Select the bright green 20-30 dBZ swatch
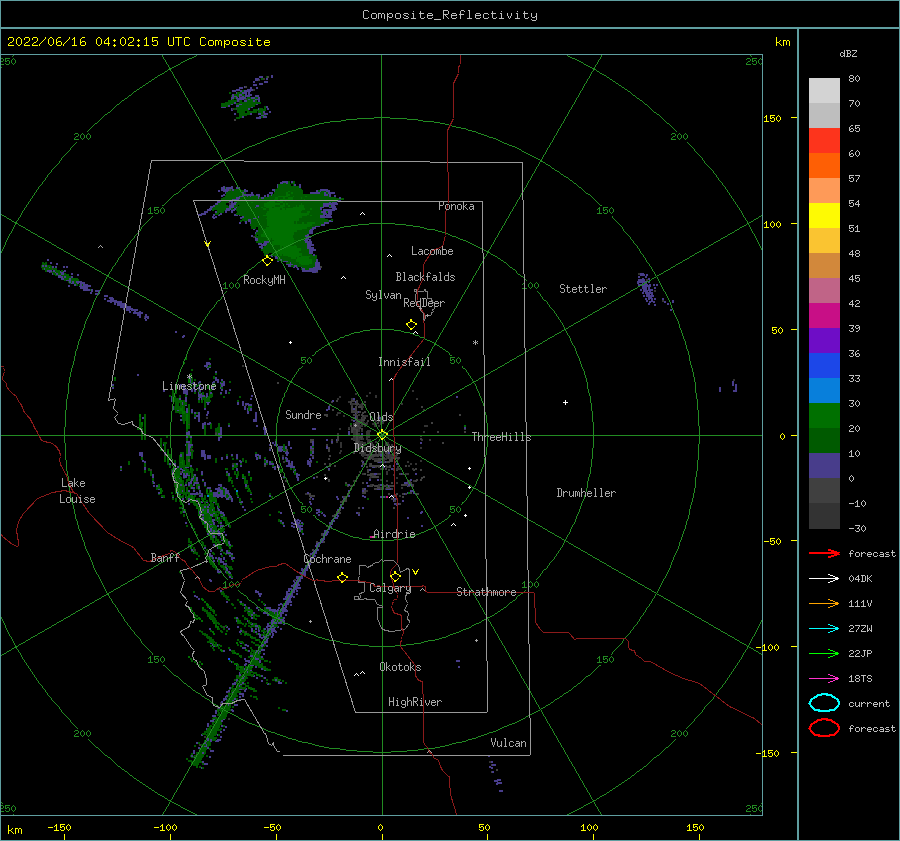Screen dimensions: 900x841 point(824,416)
